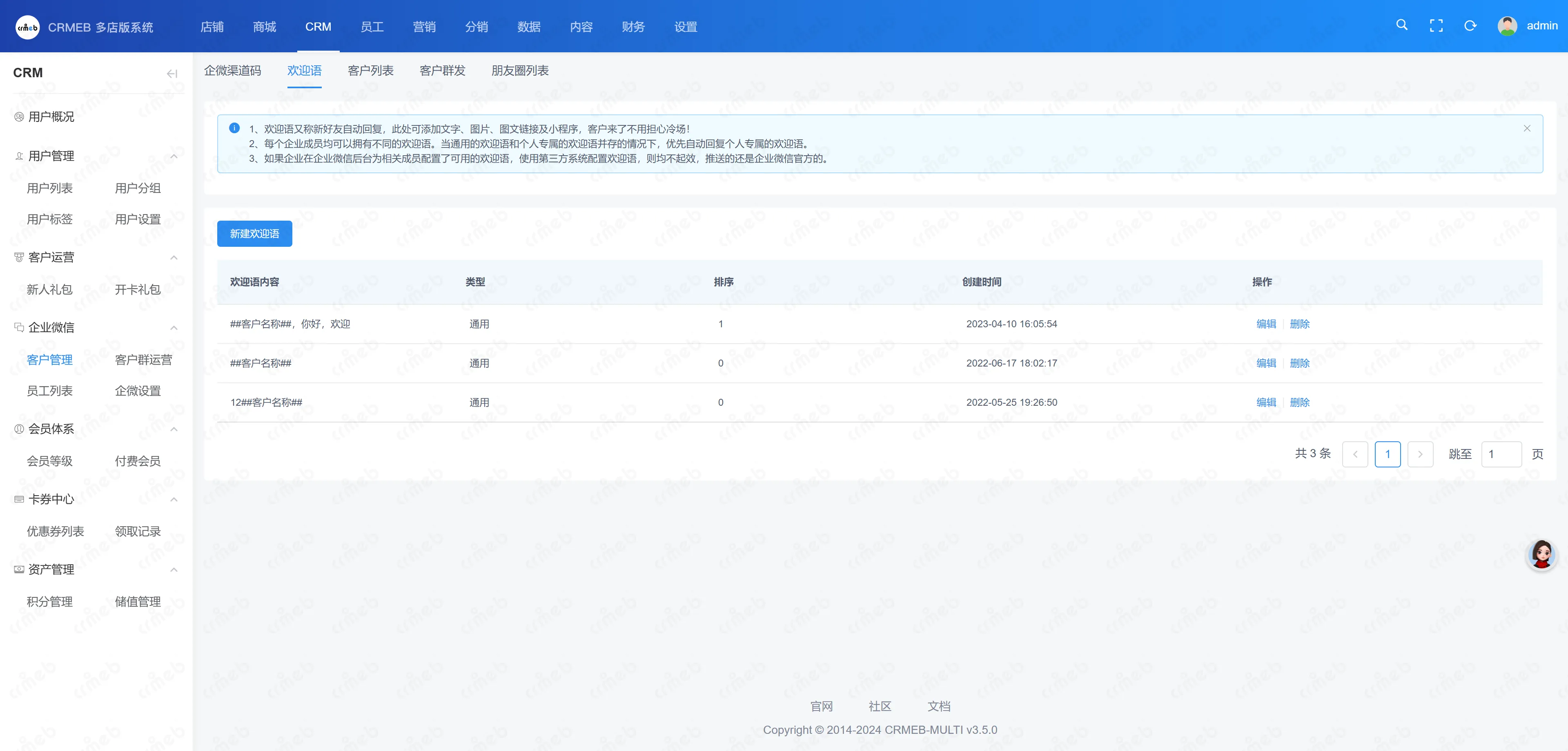
Task: Open 员工列表 in sidebar
Action: click(50, 391)
